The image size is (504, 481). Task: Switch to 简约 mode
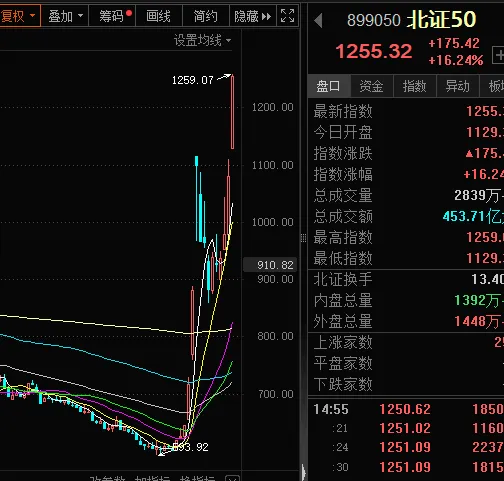click(x=206, y=16)
